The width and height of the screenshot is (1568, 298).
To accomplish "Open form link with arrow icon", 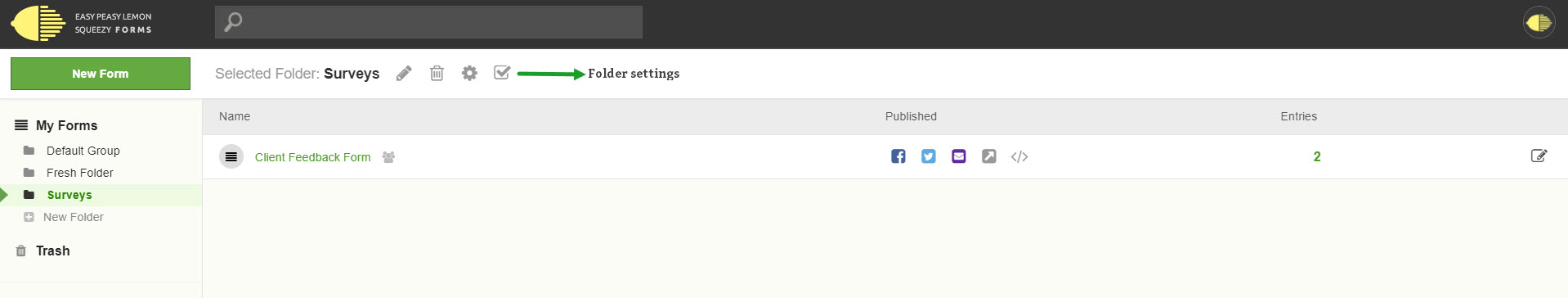I will tap(989, 156).
